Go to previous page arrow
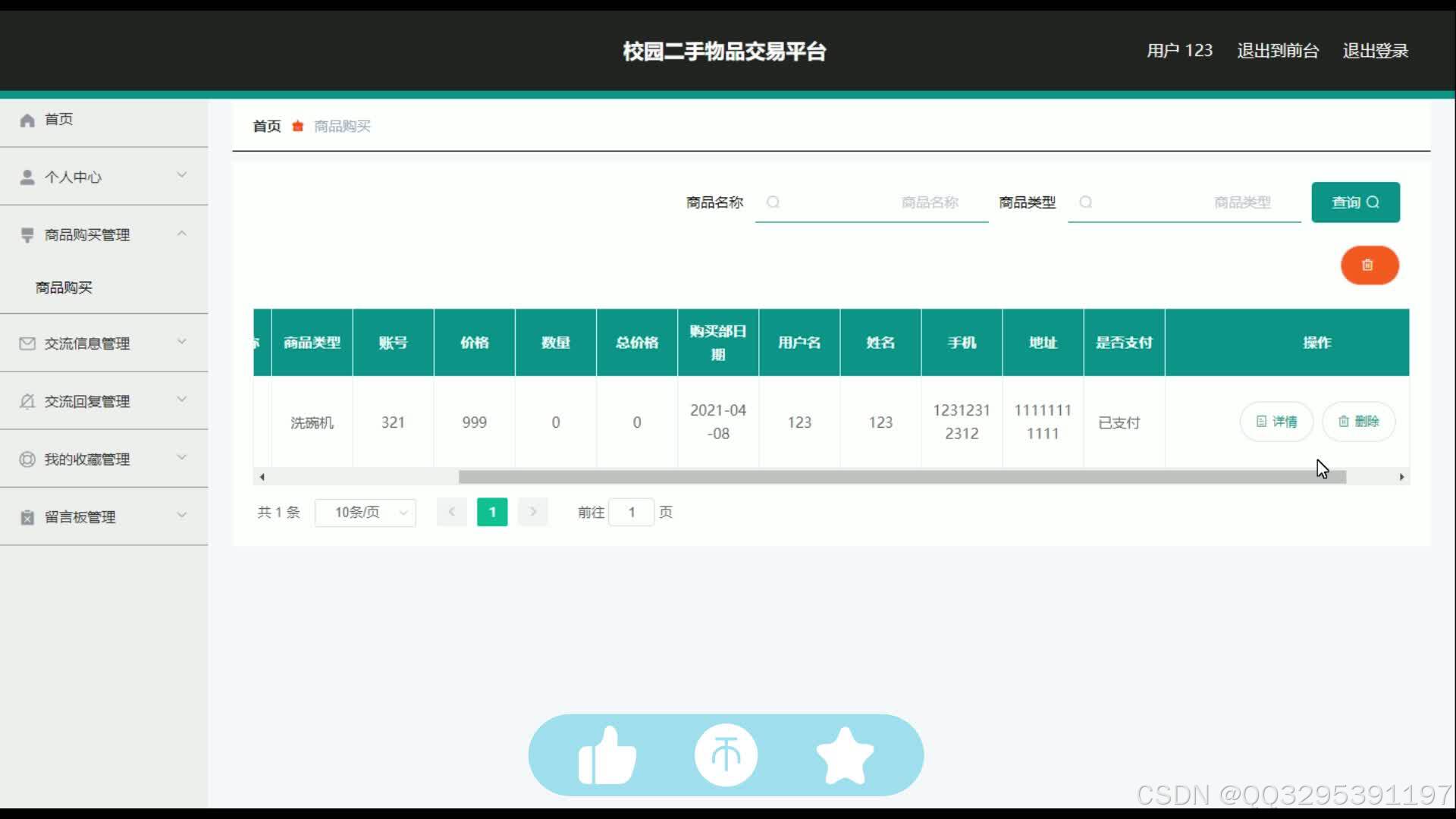This screenshot has height=819, width=1456. [x=452, y=513]
